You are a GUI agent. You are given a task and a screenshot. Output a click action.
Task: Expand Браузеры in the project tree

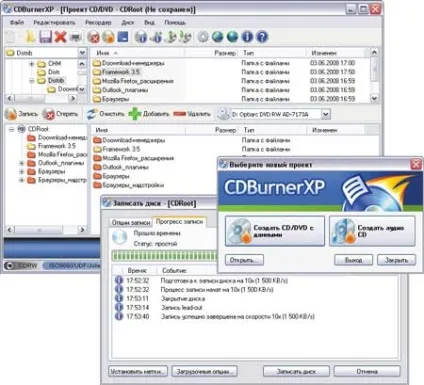point(21,172)
